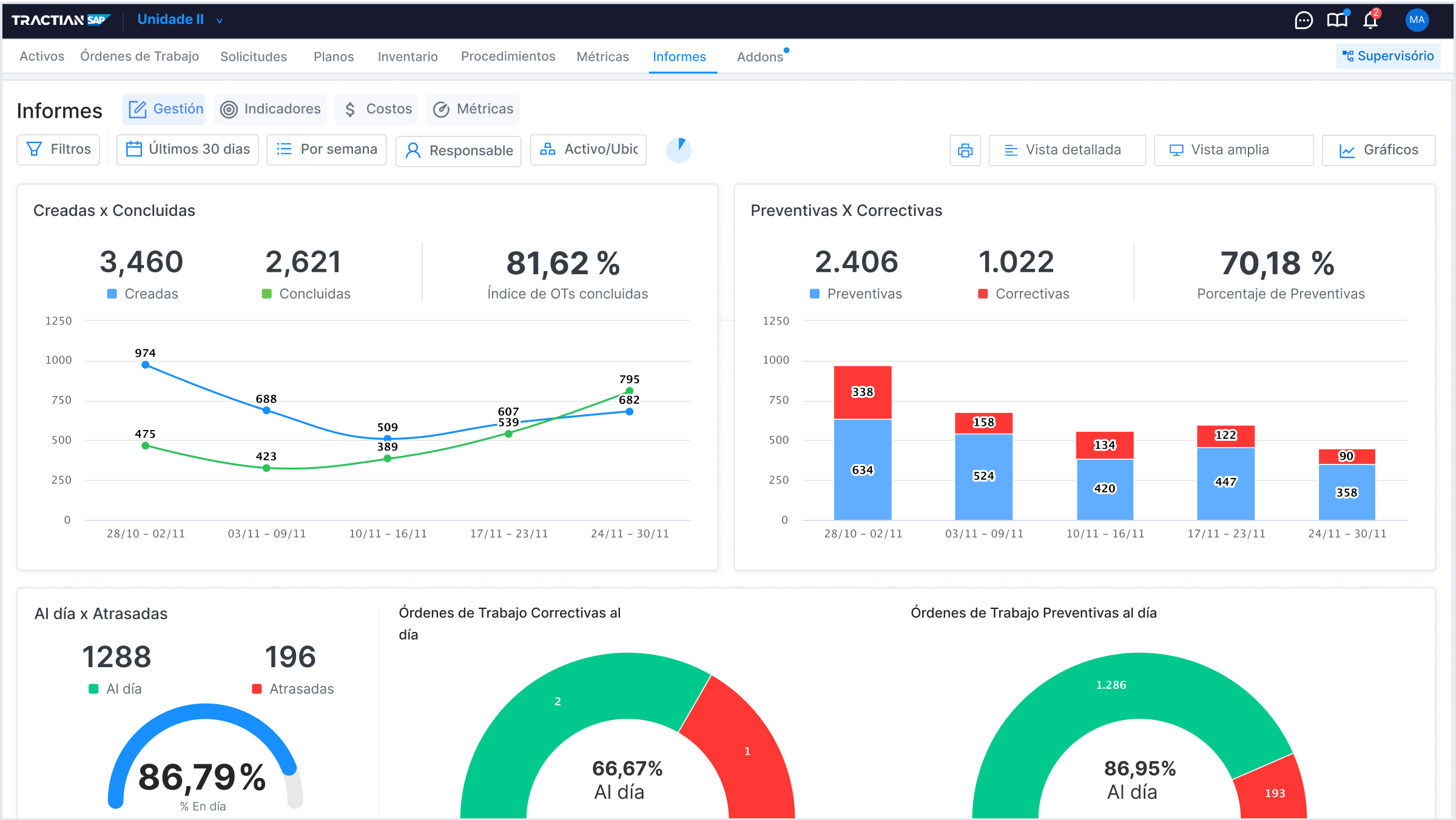Click the Gráficos button
The height and width of the screenshot is (820, 1456).
(1378, 150)
